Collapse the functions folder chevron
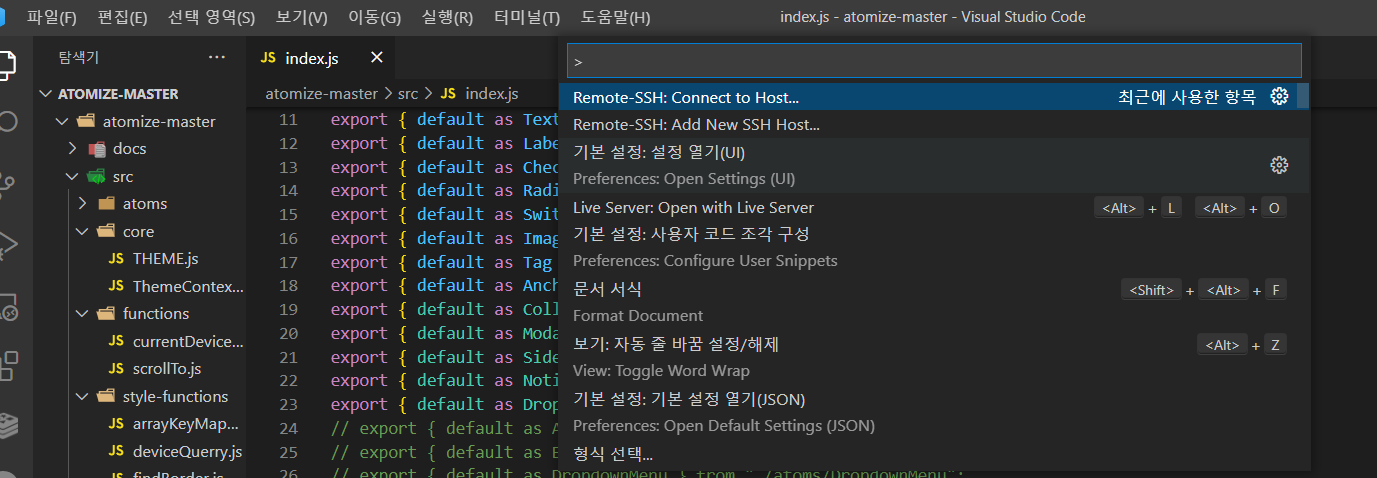1377x478 pixels. click(x=82, y=314)
